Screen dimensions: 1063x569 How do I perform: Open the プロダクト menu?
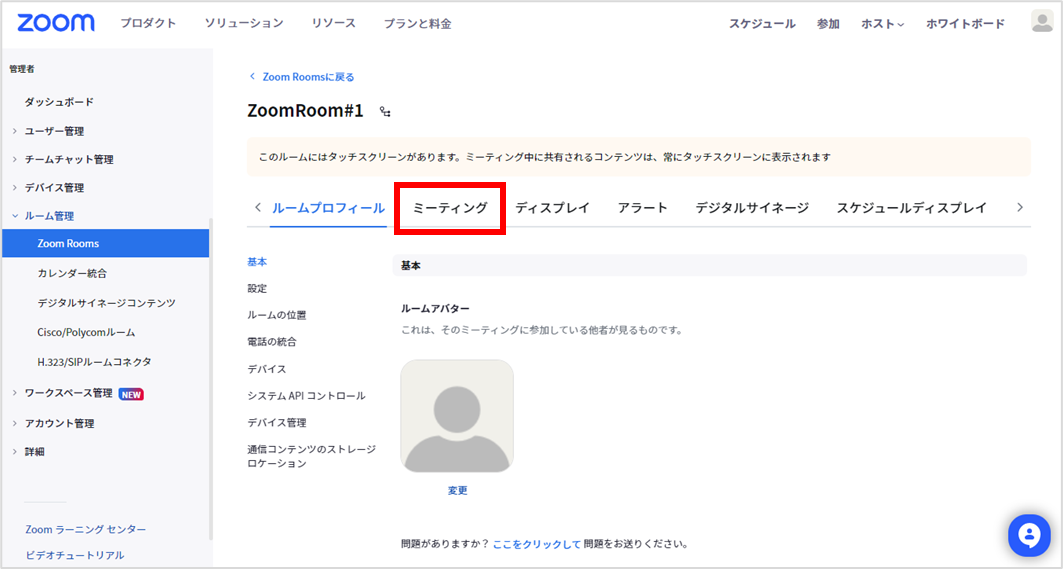pos(148,23)
